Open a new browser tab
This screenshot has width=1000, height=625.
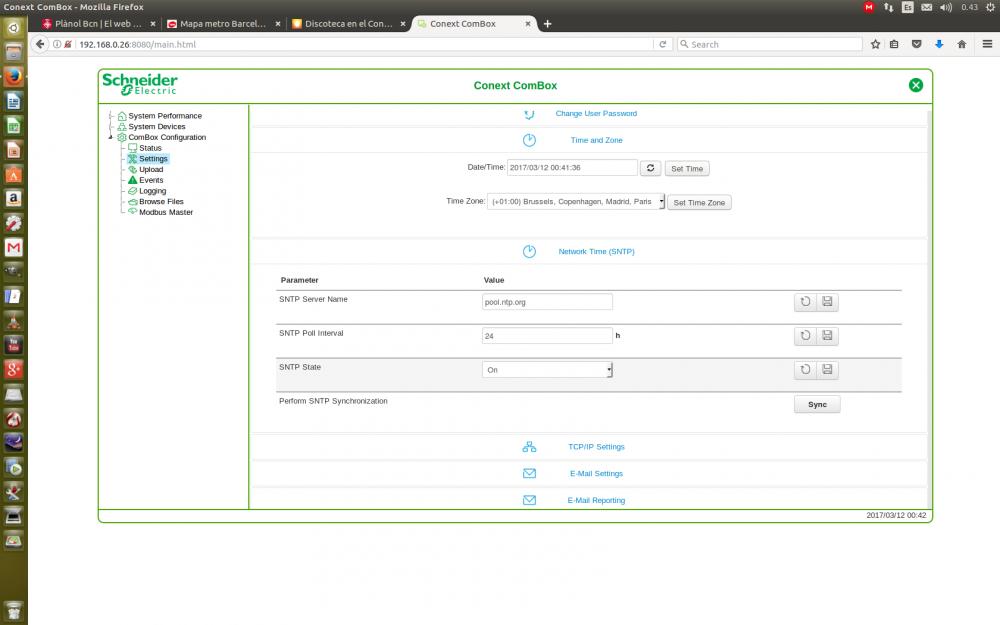547,24
